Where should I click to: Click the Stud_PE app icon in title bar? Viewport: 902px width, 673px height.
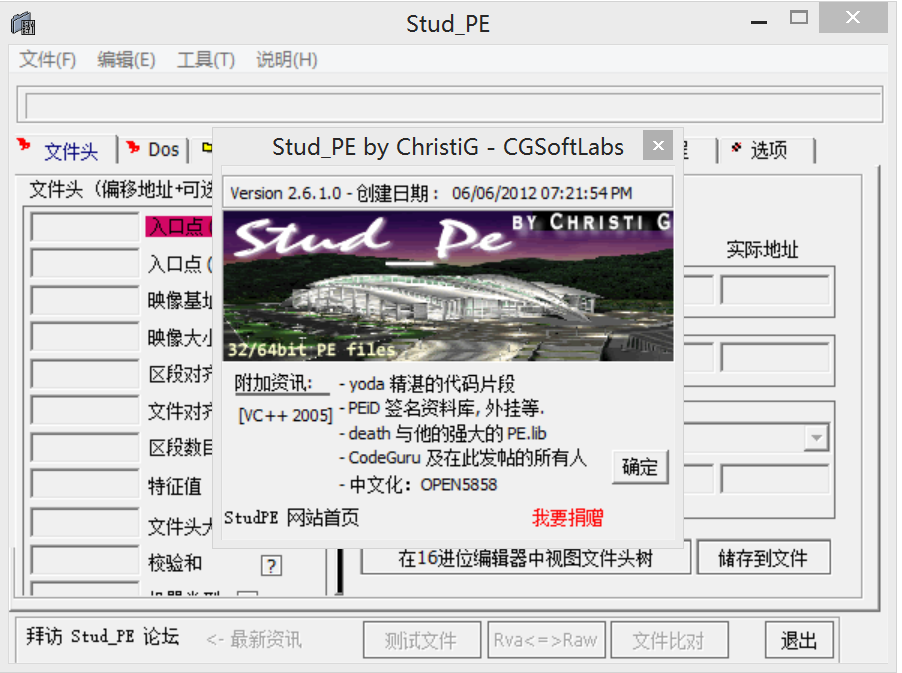(23, 24)
